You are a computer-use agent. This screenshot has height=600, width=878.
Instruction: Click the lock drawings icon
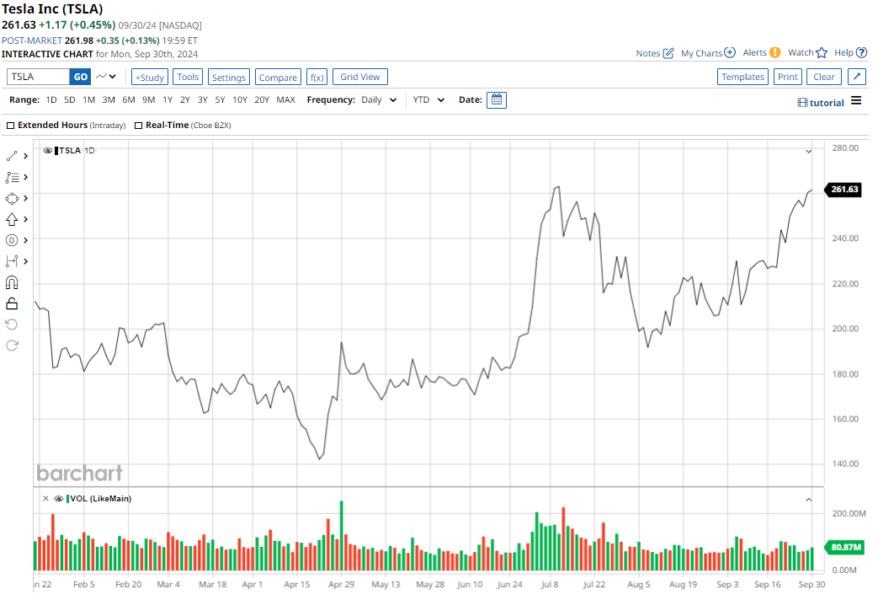click(12, 303)
